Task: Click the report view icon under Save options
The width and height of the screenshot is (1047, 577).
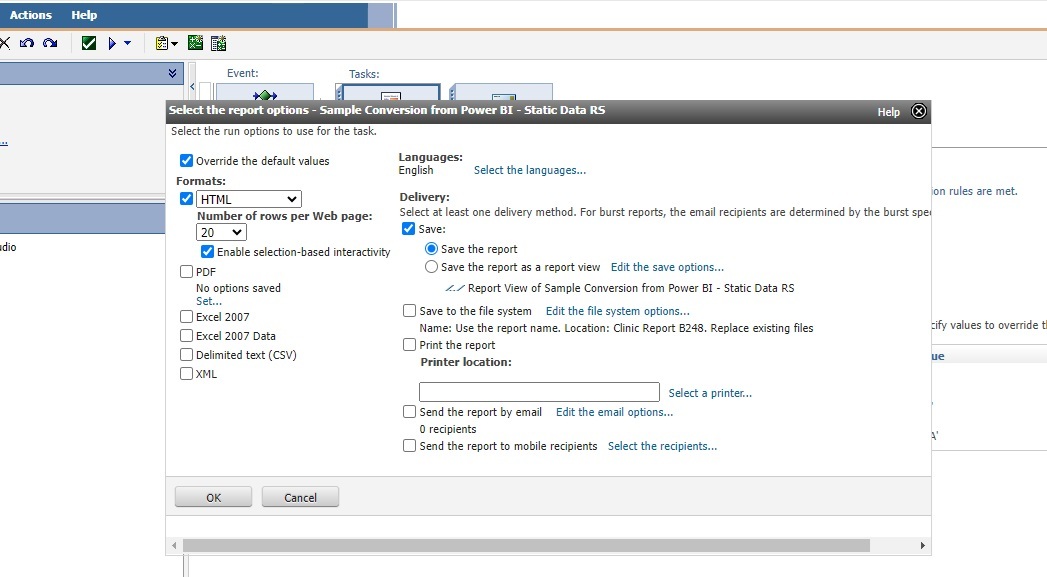Action: 455,288
